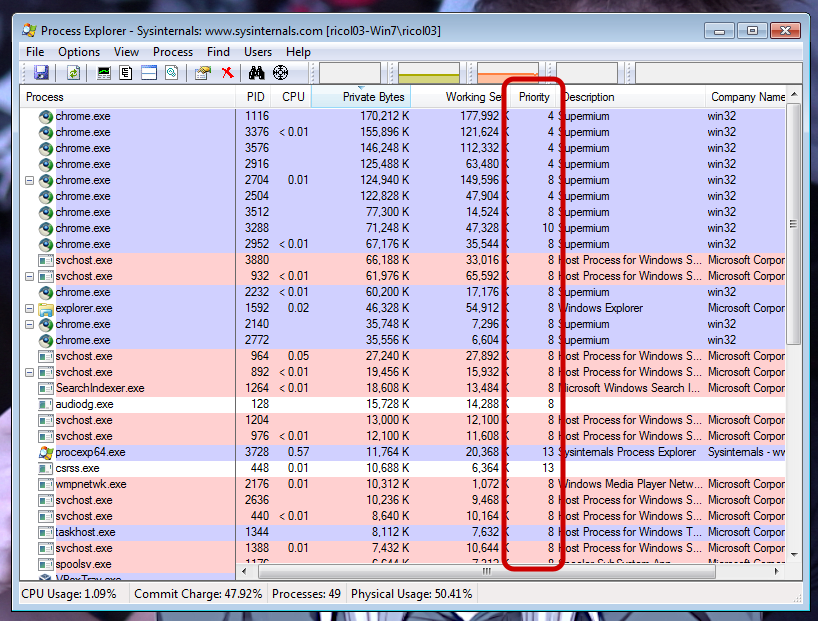
Task: Click the wmpnetwk.exe process icon
Action: [x=46, y=485]
